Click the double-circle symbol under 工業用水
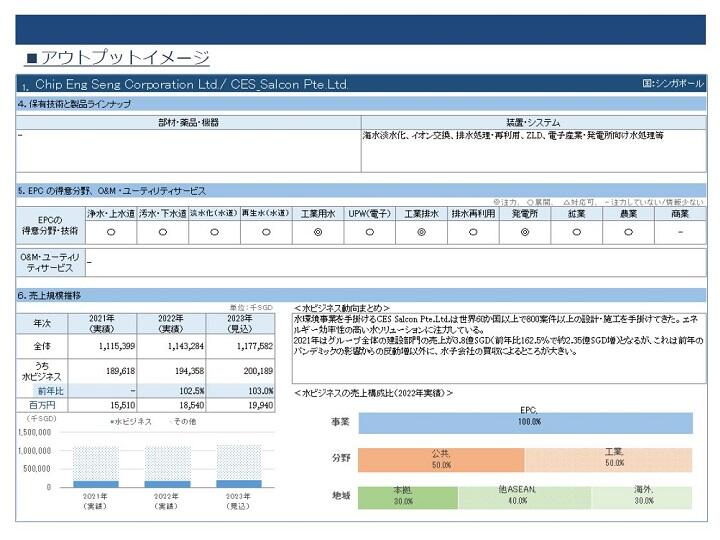Image resolution: width=720 pixels, height=540 pixels. point(318,232)
